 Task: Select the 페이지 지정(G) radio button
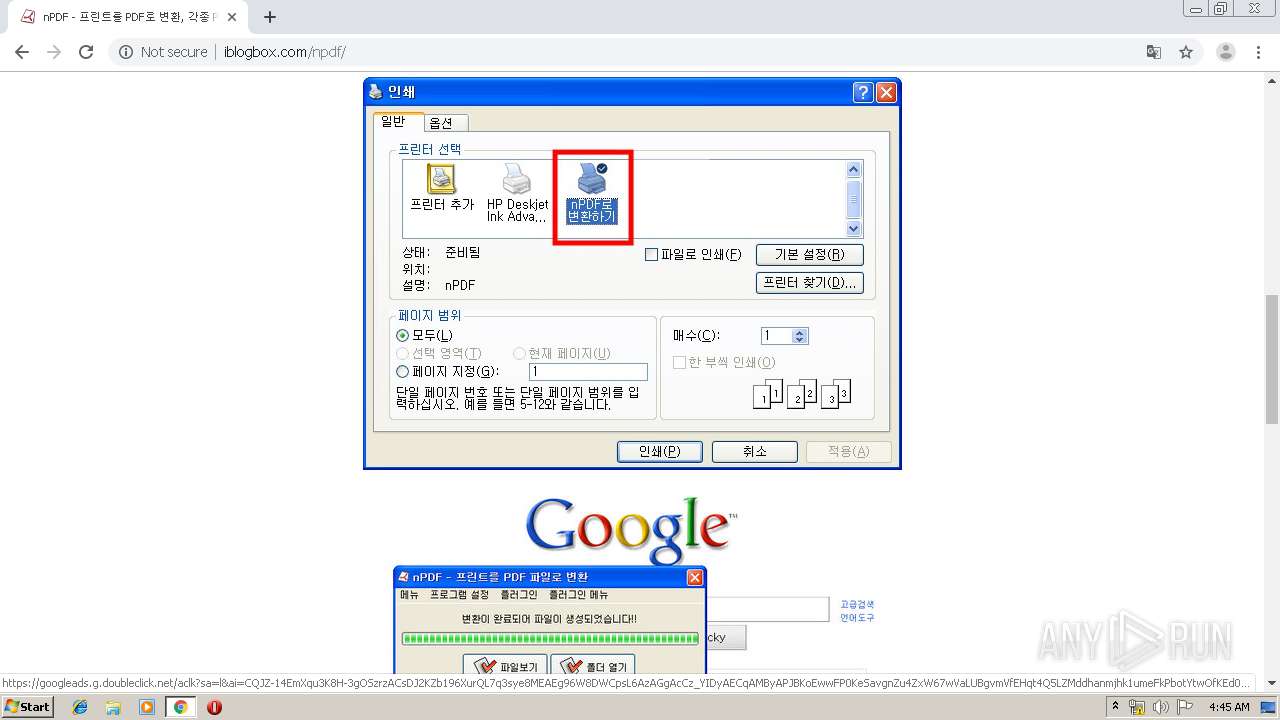tap(403, 372)
